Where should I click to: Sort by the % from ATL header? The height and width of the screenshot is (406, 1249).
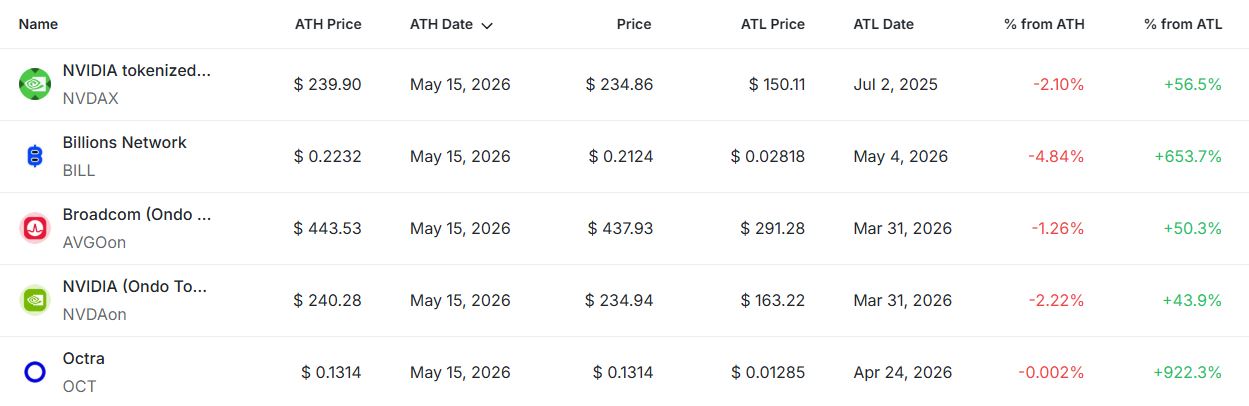coord(1183,24)
